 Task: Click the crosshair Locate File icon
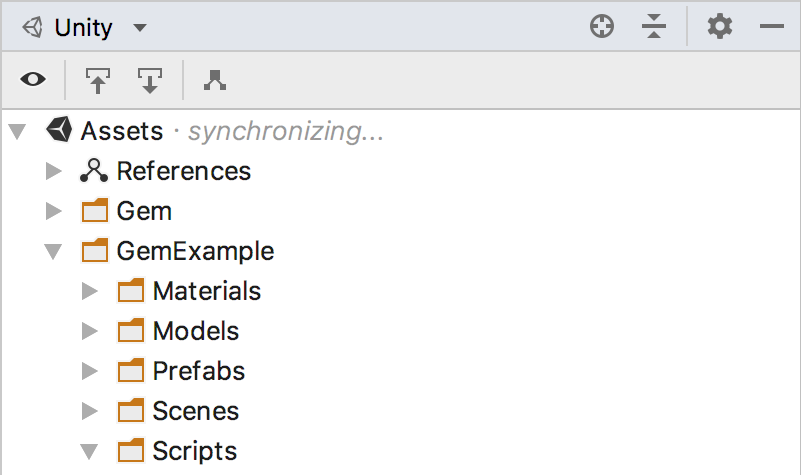602,26
